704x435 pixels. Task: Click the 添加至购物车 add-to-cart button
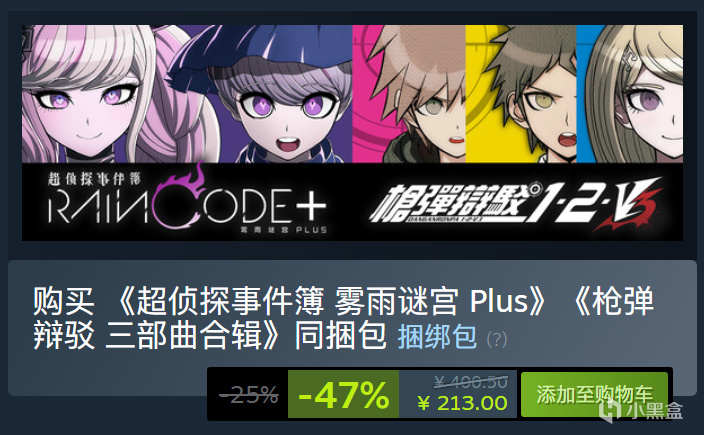(594, 394)
